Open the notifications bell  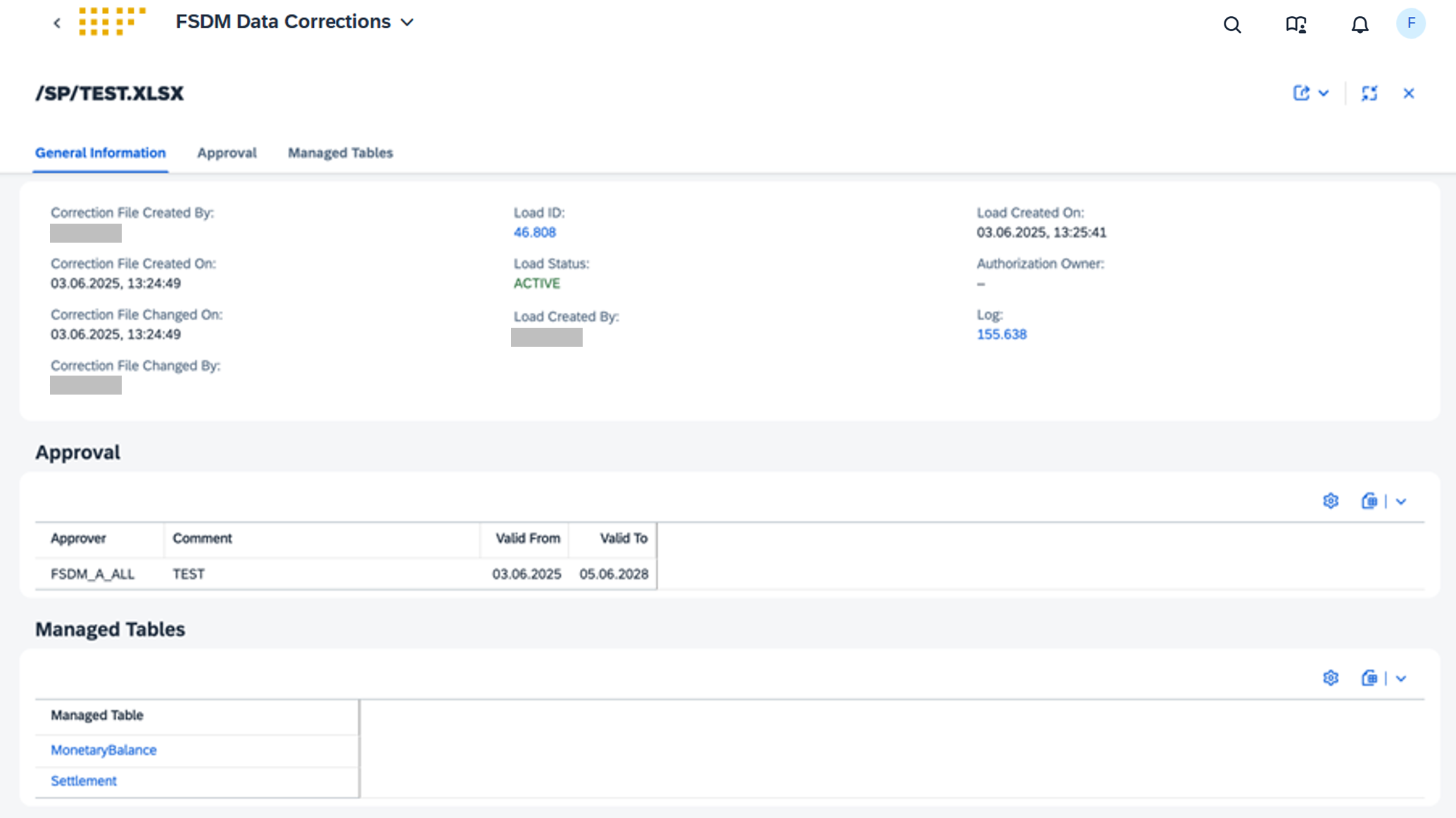[x=1360, y=25]
